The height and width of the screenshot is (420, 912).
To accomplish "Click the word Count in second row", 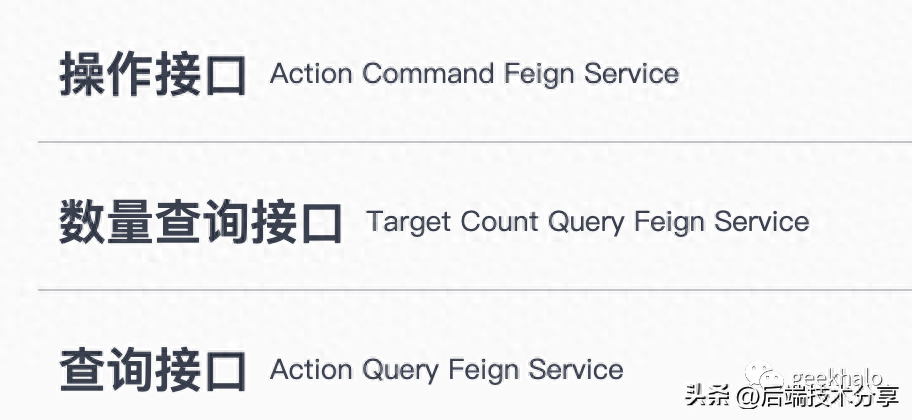I will click(x=500, y=222).
